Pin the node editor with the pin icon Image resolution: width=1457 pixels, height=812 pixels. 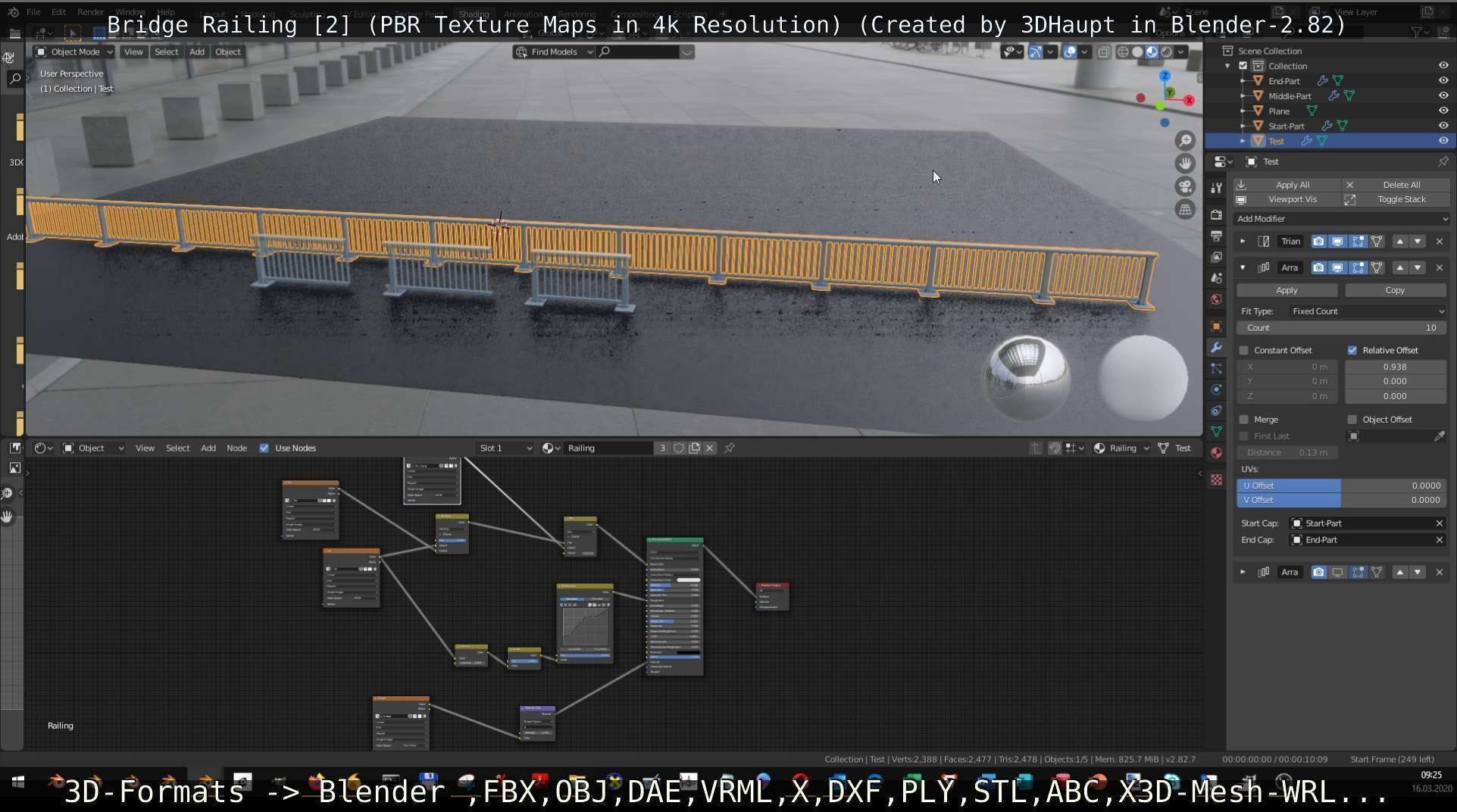tap(730, 448)
